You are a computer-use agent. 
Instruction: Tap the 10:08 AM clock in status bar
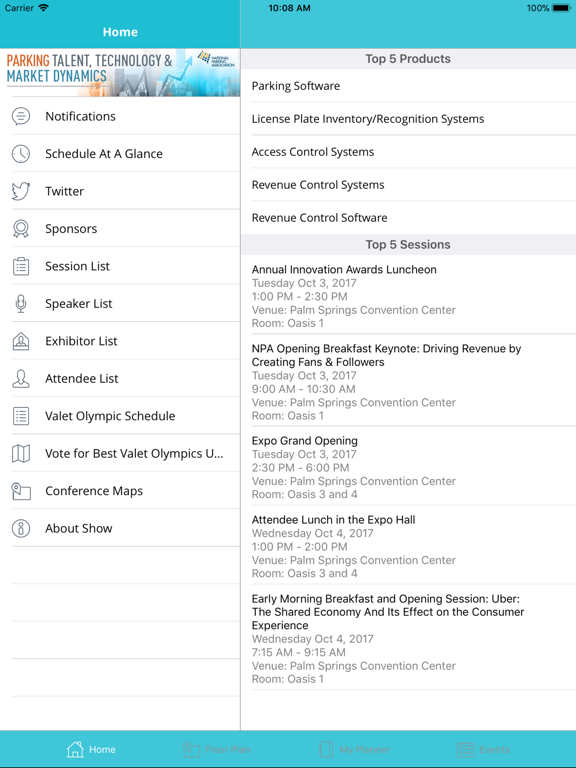coord(289,8)
